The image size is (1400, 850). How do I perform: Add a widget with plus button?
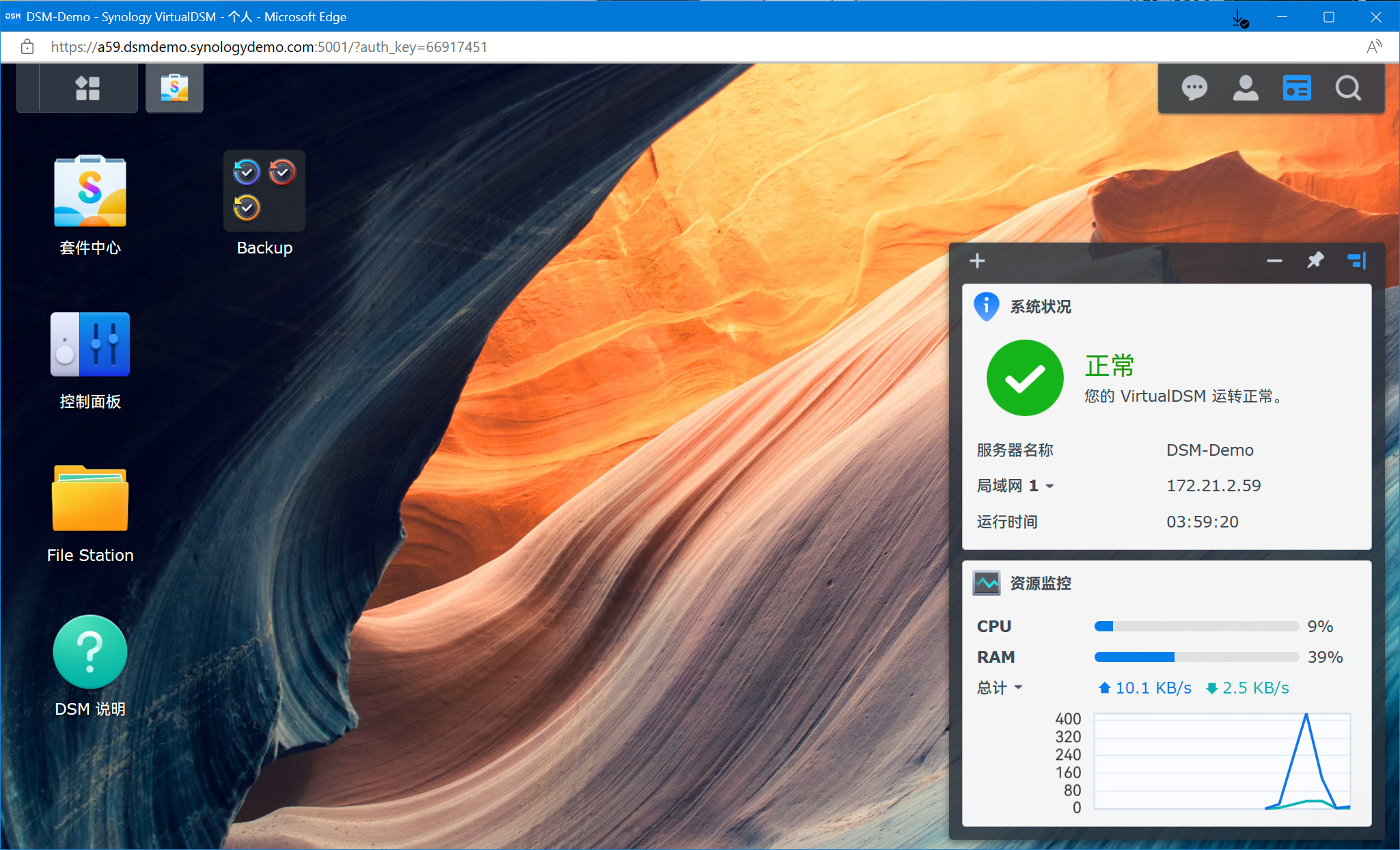[x=977, y=261]
